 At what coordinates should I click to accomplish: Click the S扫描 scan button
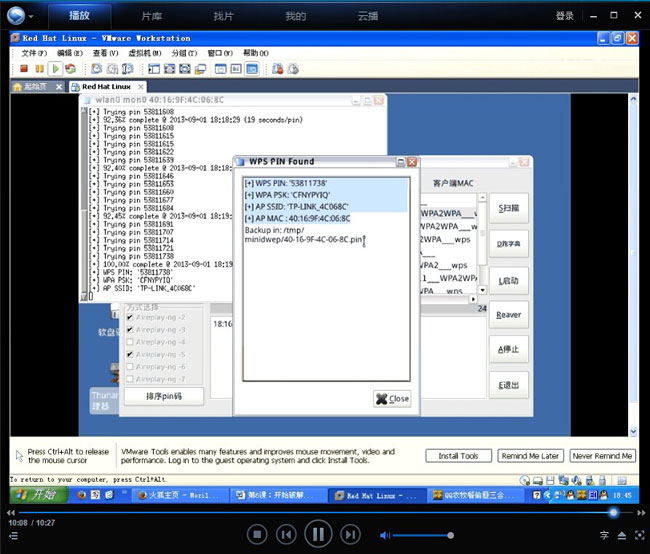(509, 208)
